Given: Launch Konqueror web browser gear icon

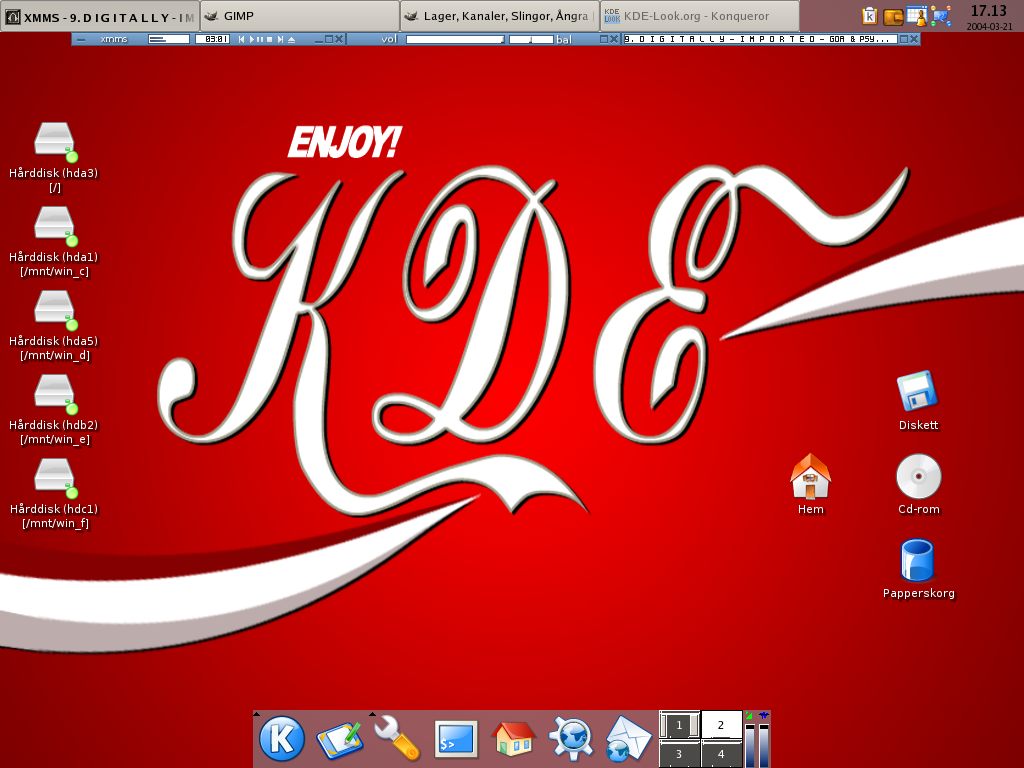Looking at the screenshot, I should pos(570,739).
